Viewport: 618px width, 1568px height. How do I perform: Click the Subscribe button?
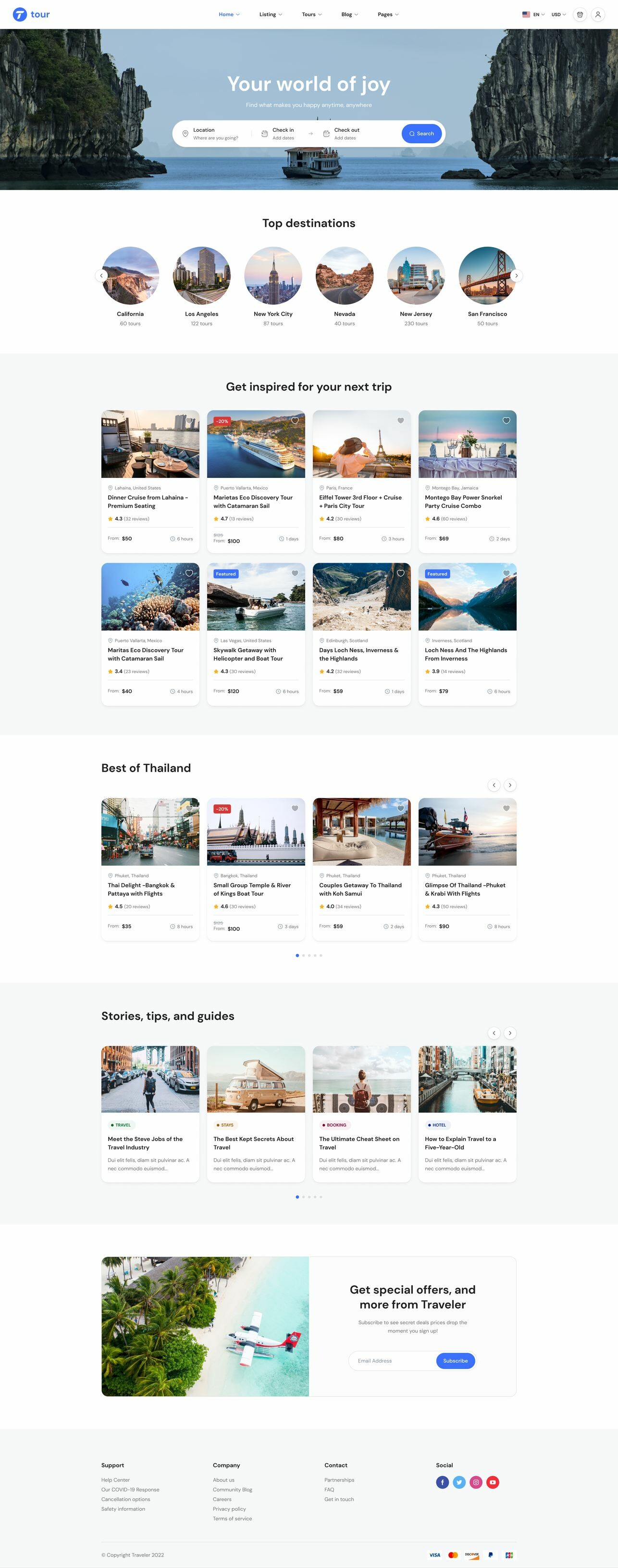tap(456, 1360)
